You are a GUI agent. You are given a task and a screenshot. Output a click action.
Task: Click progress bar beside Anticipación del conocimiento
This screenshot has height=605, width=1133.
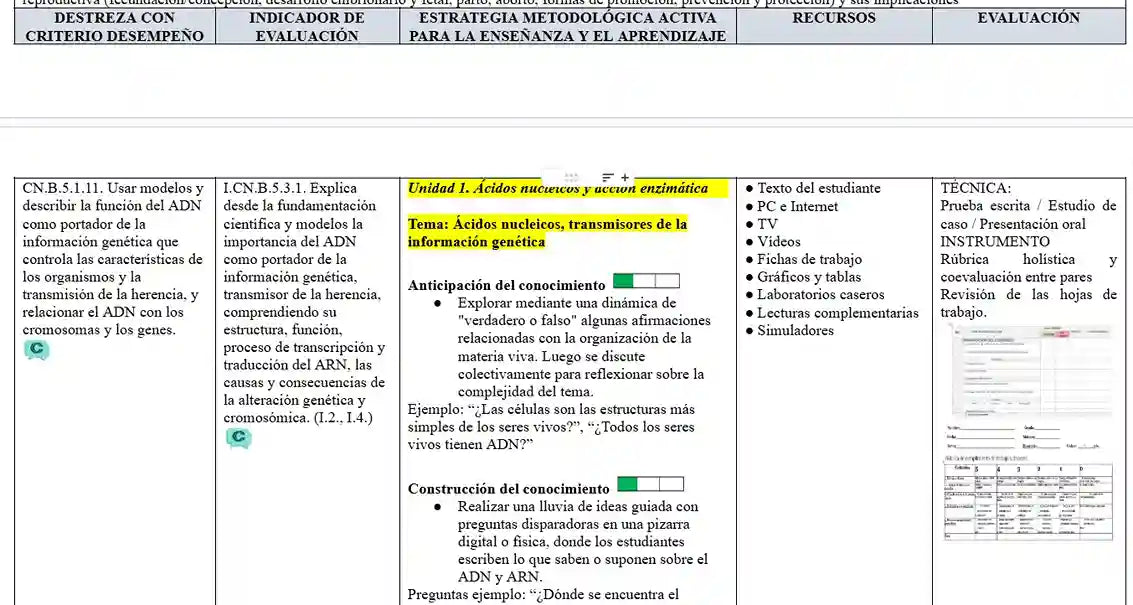coord(645,281)
